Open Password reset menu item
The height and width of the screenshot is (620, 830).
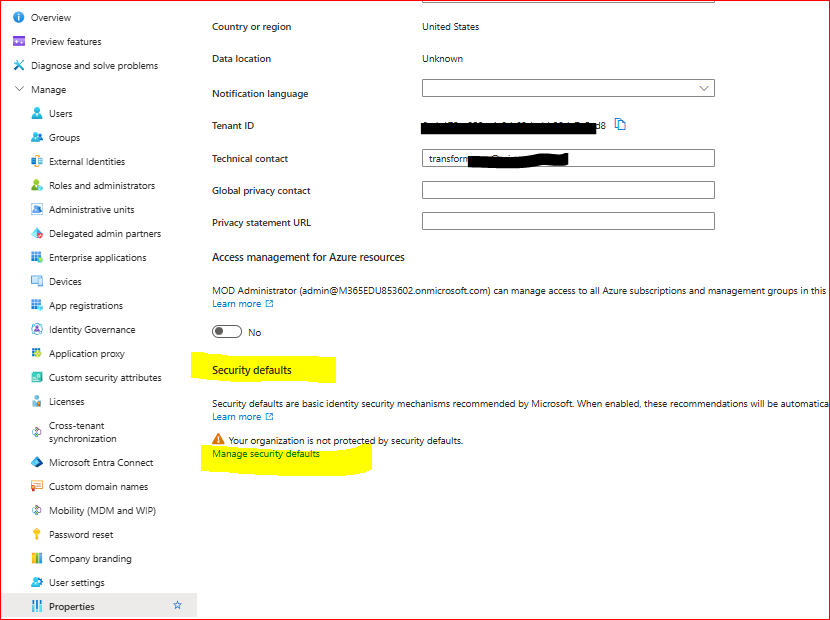pyautogui.click(x=81, y=535)
